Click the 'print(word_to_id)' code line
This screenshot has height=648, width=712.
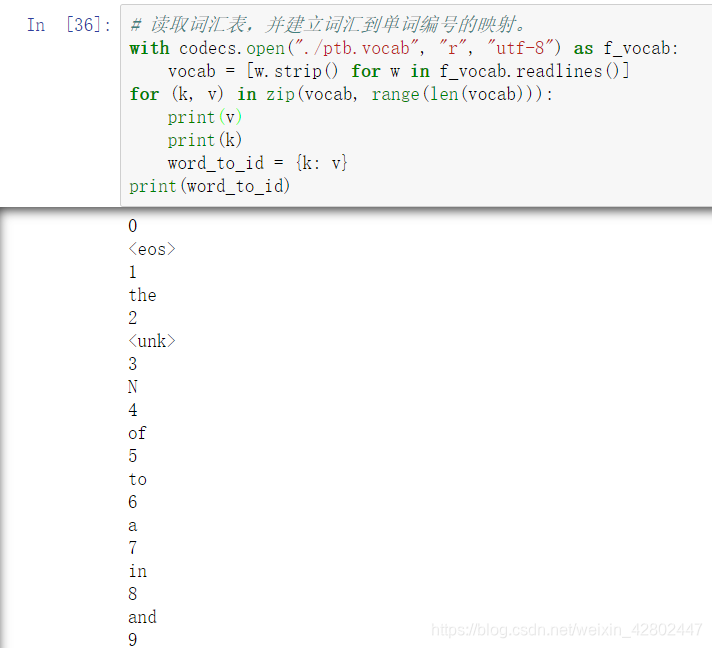[210, 186]
